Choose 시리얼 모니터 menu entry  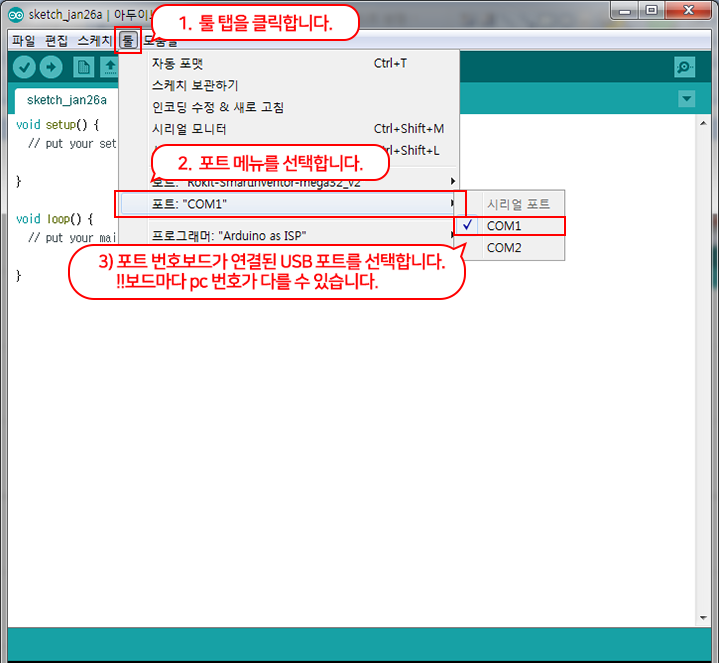coord(189,129)
